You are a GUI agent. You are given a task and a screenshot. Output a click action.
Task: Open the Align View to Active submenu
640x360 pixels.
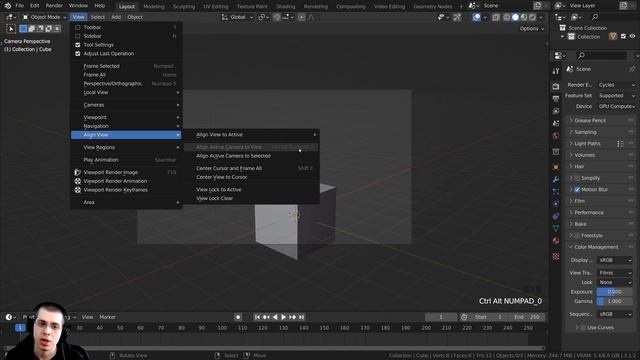pos(251,135)
